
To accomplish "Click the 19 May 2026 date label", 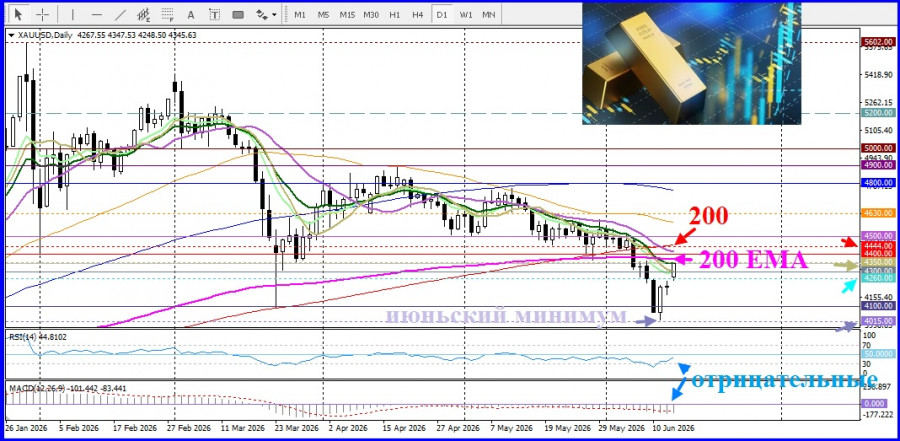I will [567, 429].
